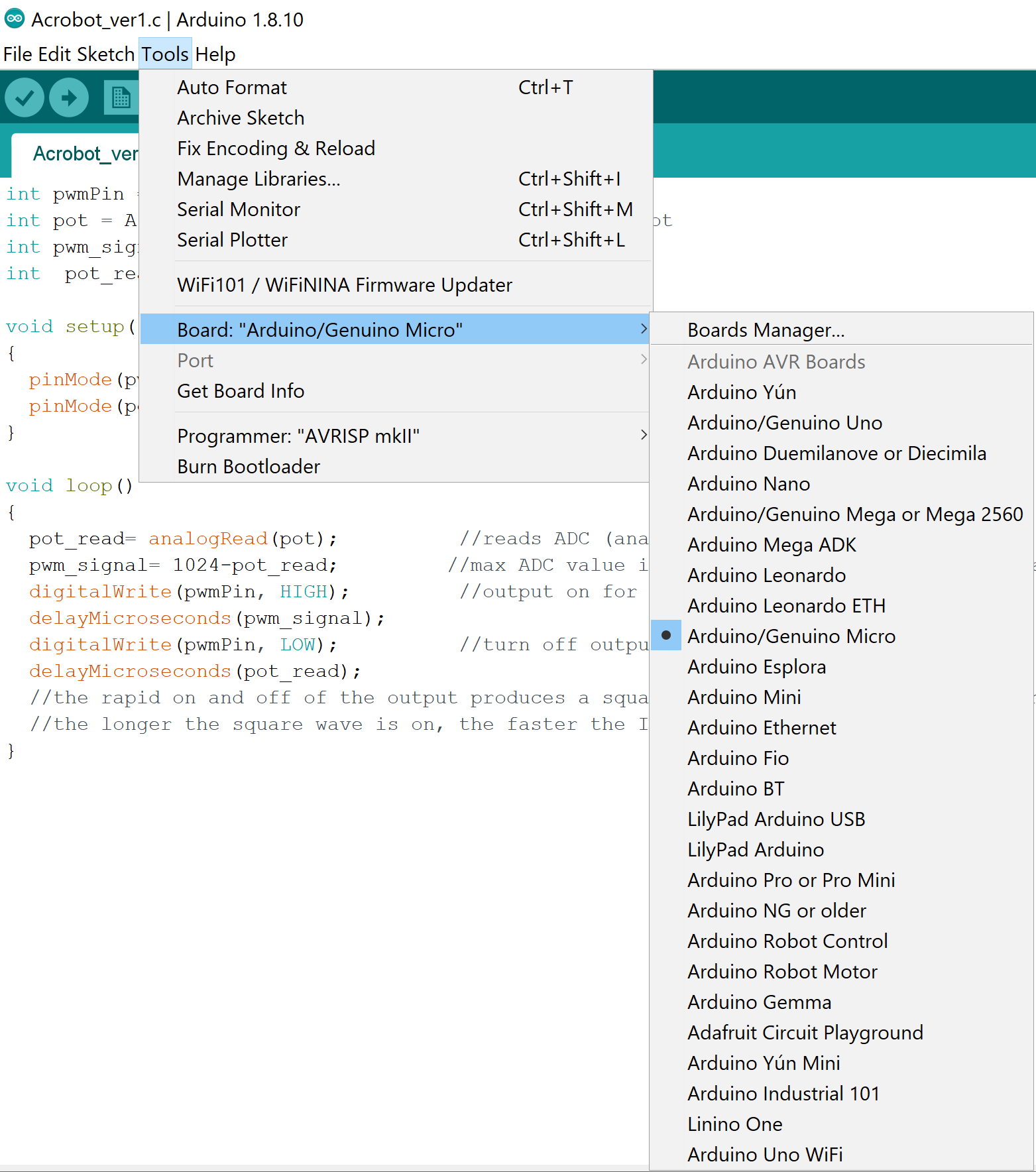The image size is (1036, 1172).
Task: Select the plain LilyPad Arduino board
Action: pos(842,849)
